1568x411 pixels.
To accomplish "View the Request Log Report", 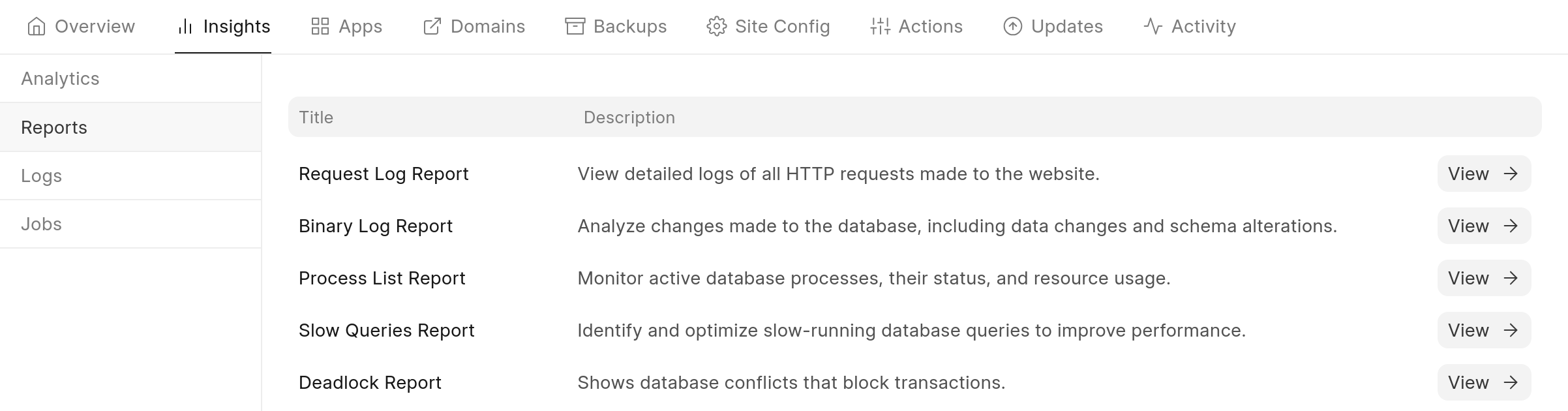I will tap(1483, 174).
